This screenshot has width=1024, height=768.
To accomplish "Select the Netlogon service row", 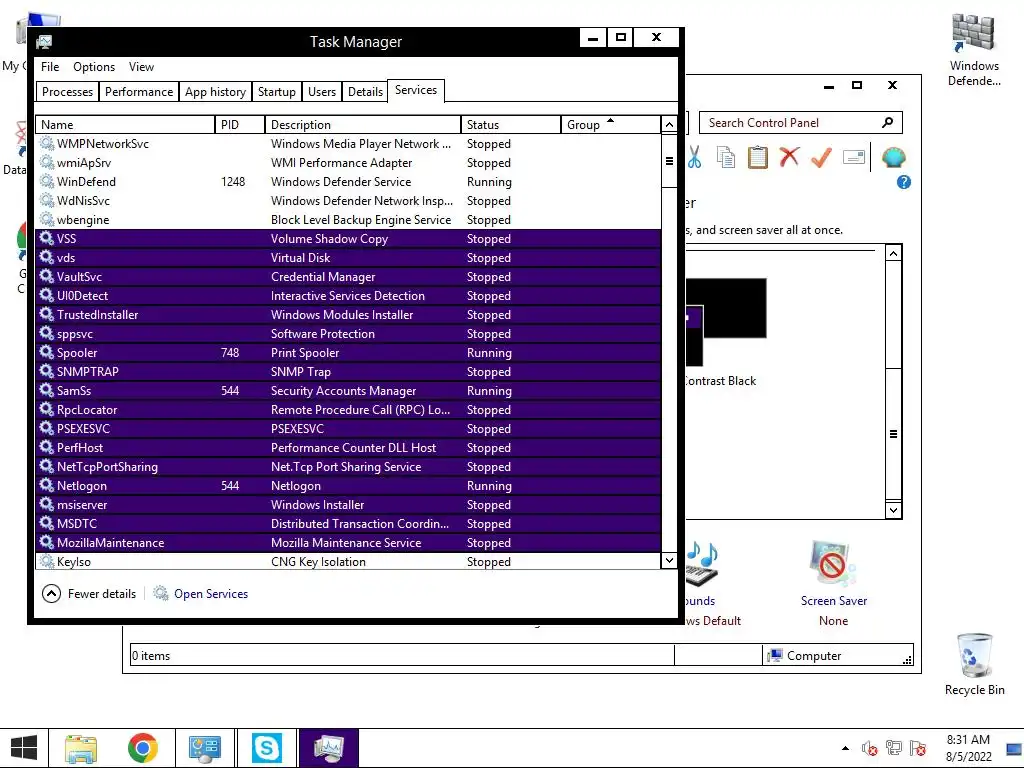I will point(348,486).
